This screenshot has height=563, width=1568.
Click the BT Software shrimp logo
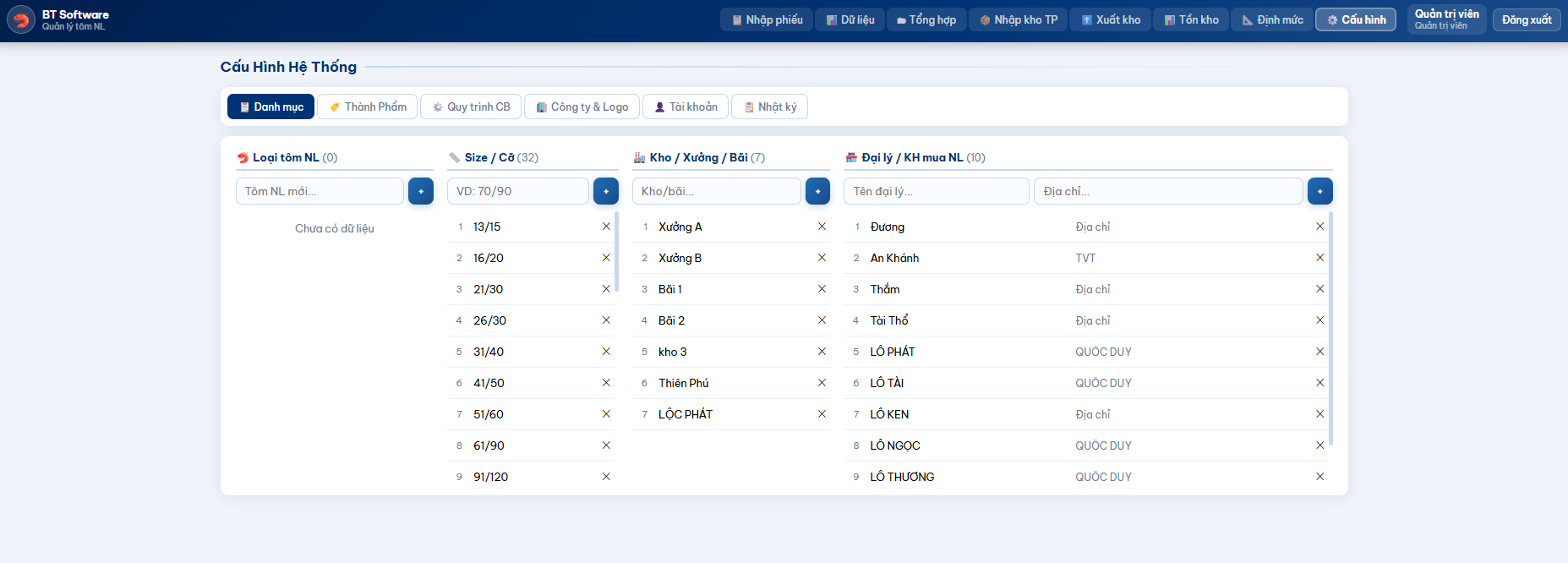pyautogui.click(x=21, y=19)
